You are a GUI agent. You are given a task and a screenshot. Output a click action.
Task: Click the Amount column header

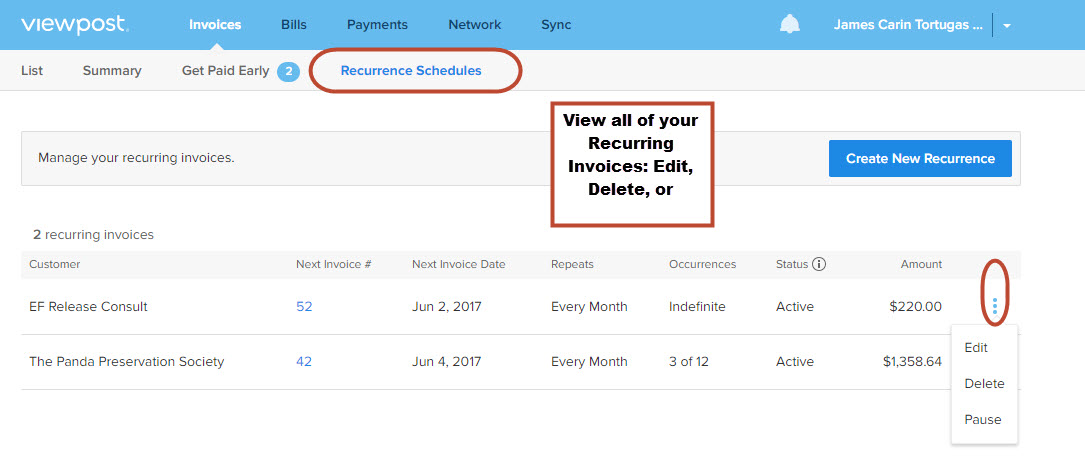tap(921, 264)
